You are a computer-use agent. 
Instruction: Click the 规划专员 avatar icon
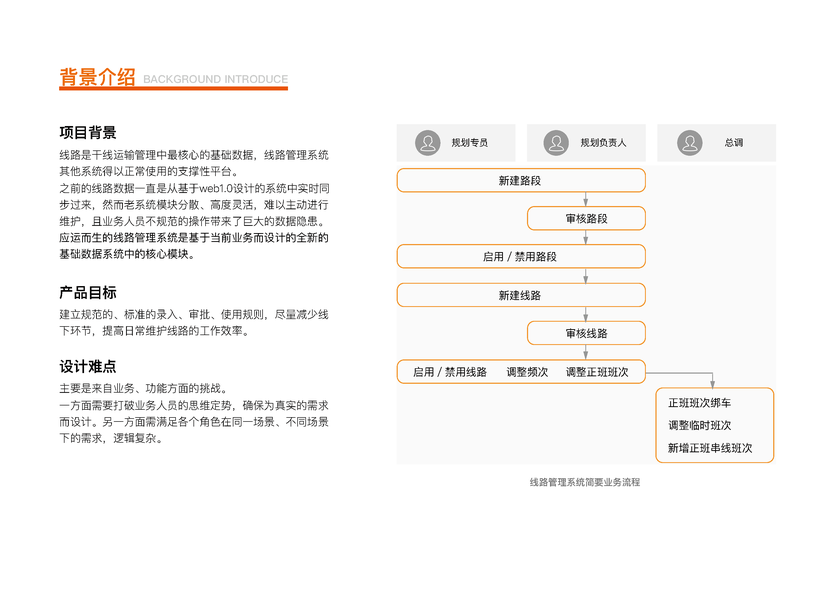coord(428,143)
